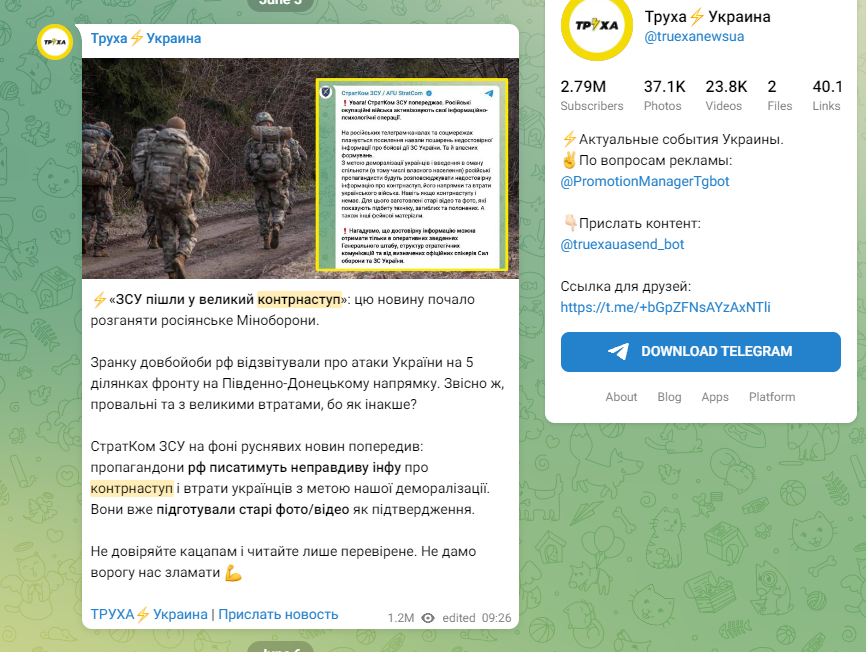Open the Apps footer link

click(715, 397)
